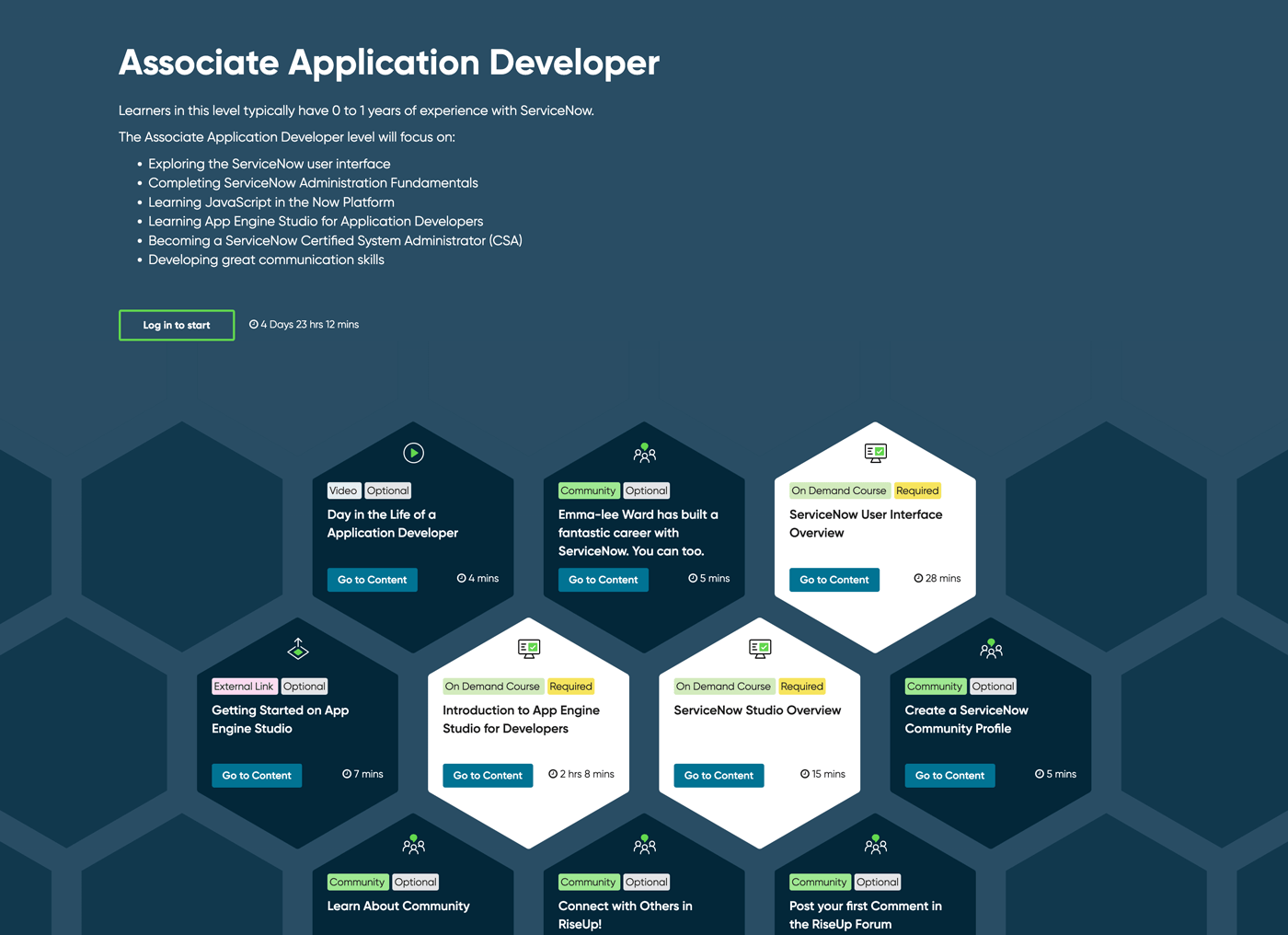Click clock icon beside 15 mins duration

(805, 774)
